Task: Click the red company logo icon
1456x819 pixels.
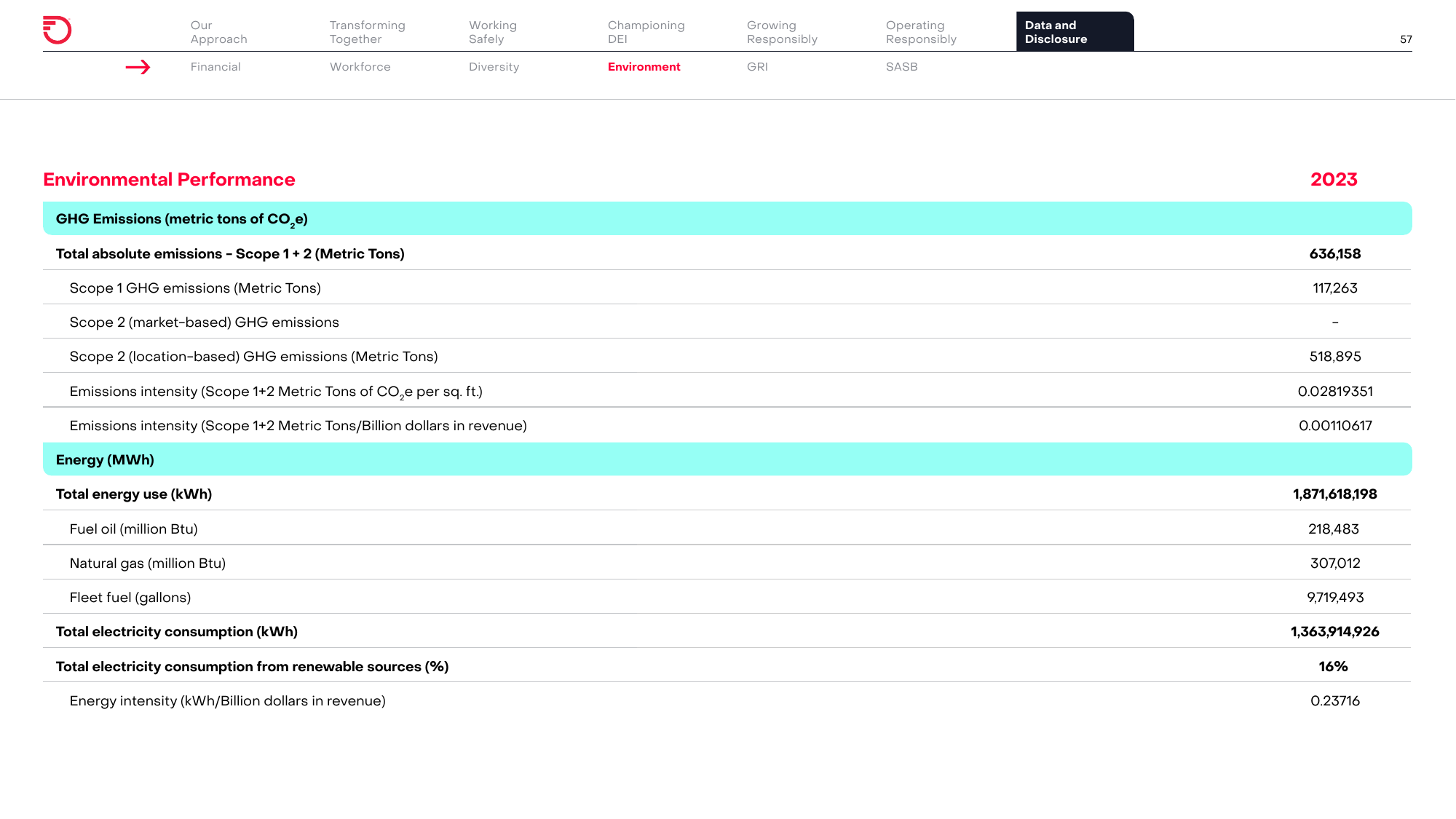Action: [x=57, y=30]
